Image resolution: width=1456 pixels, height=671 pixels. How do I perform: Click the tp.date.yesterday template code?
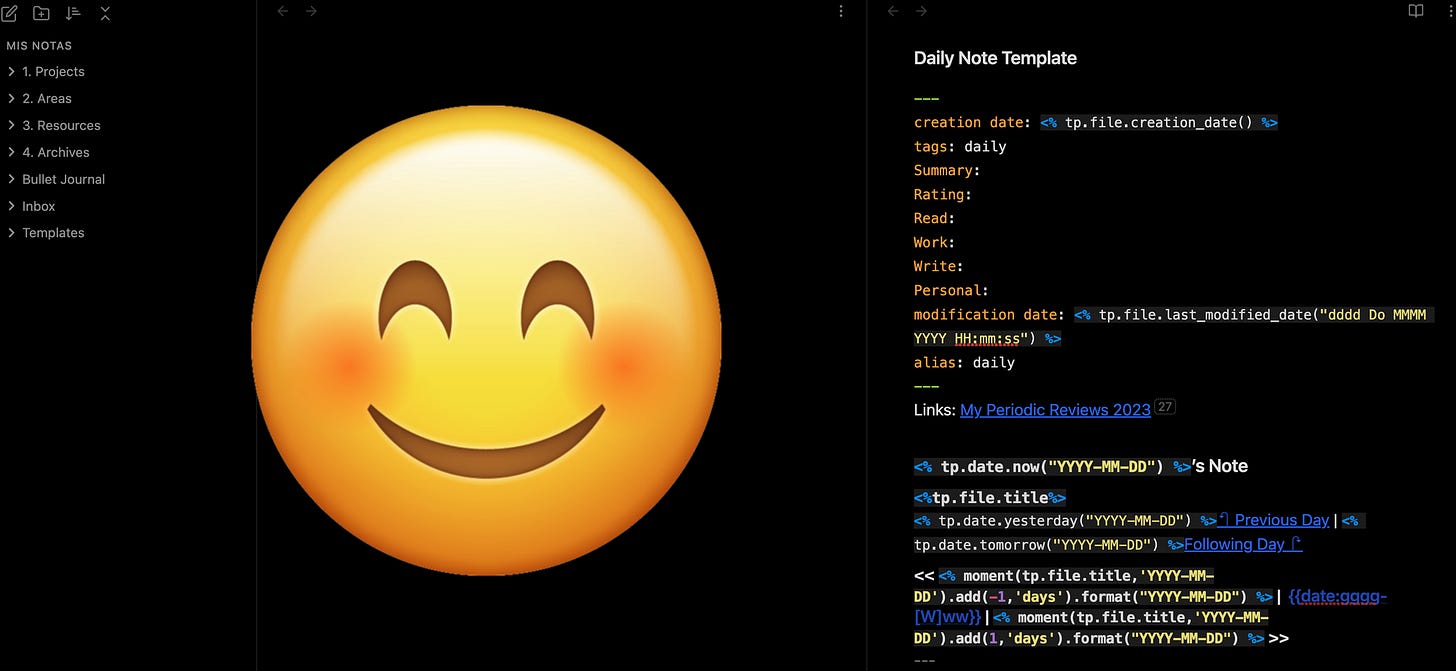1065,520
